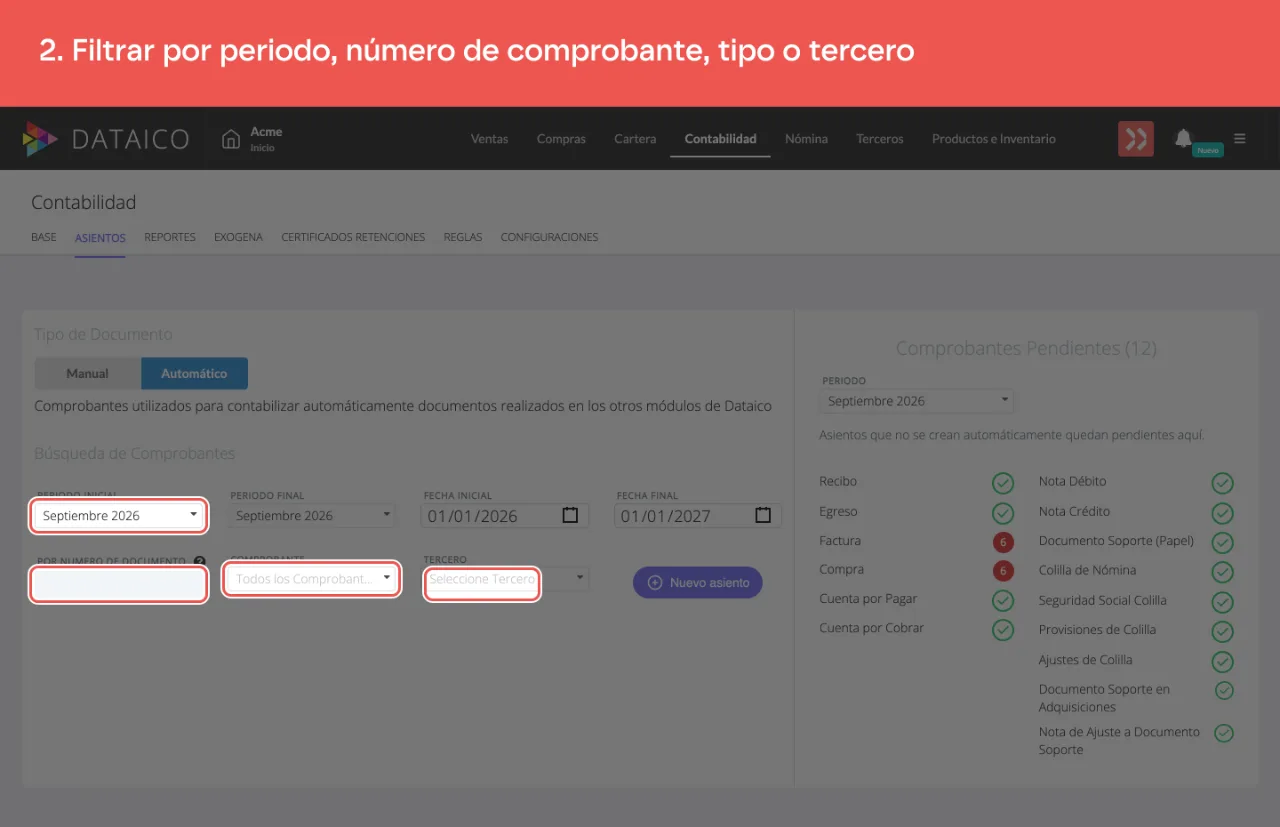Click the Por Número de Documento field

click(x=119, y=584)
